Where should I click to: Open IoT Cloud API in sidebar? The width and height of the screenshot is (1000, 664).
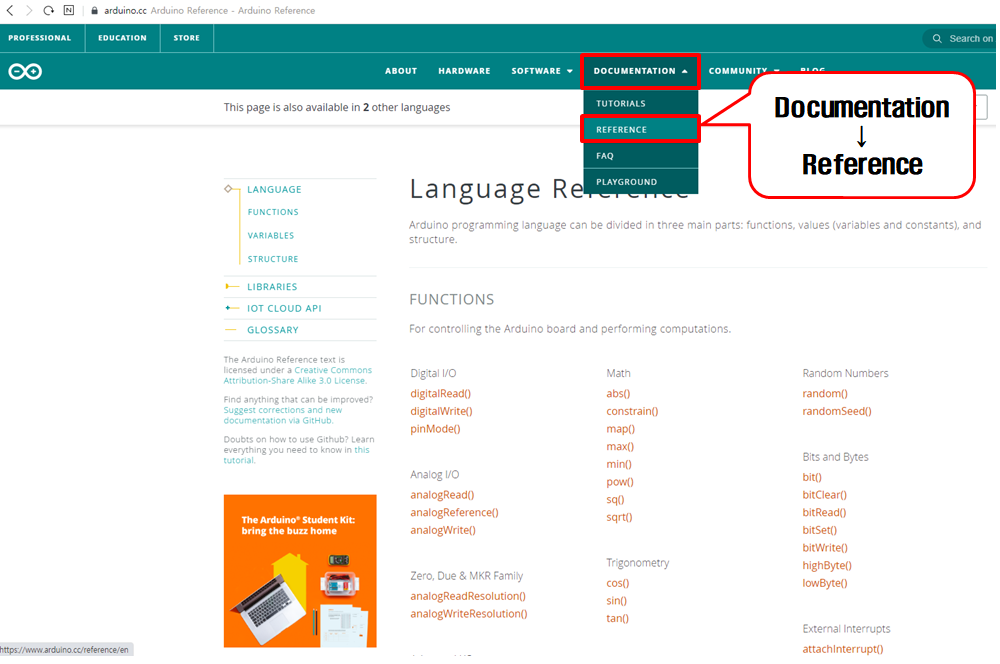284,309
